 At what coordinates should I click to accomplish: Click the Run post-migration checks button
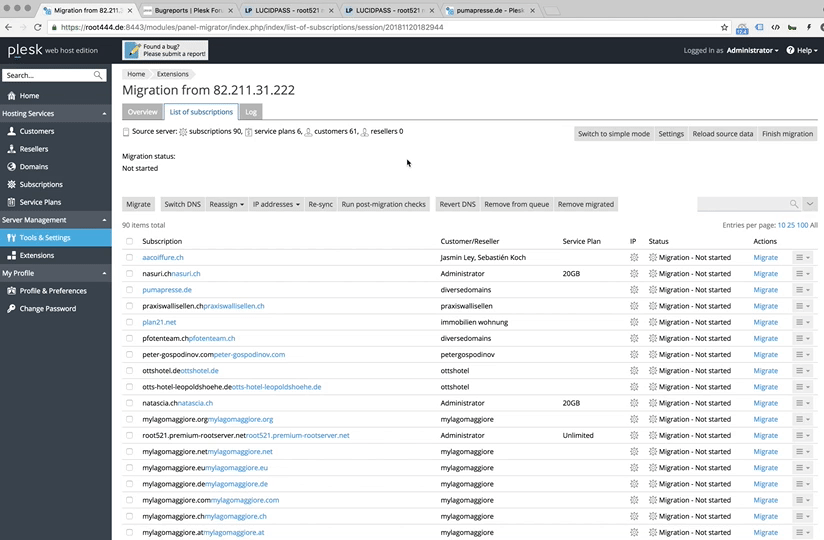[x=383, y=204]
